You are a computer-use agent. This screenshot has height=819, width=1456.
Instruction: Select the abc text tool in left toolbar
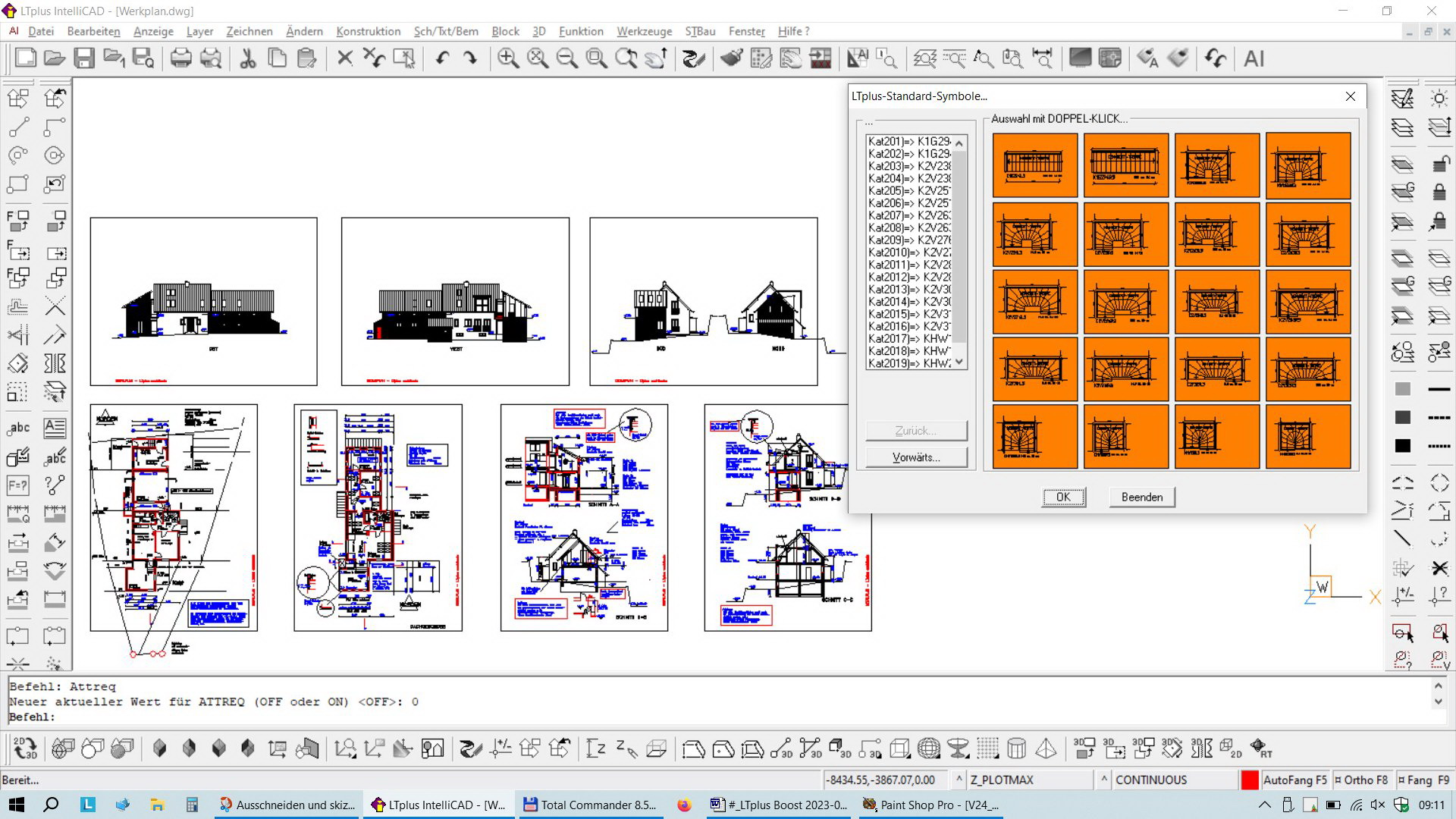[x=18, y=428]
